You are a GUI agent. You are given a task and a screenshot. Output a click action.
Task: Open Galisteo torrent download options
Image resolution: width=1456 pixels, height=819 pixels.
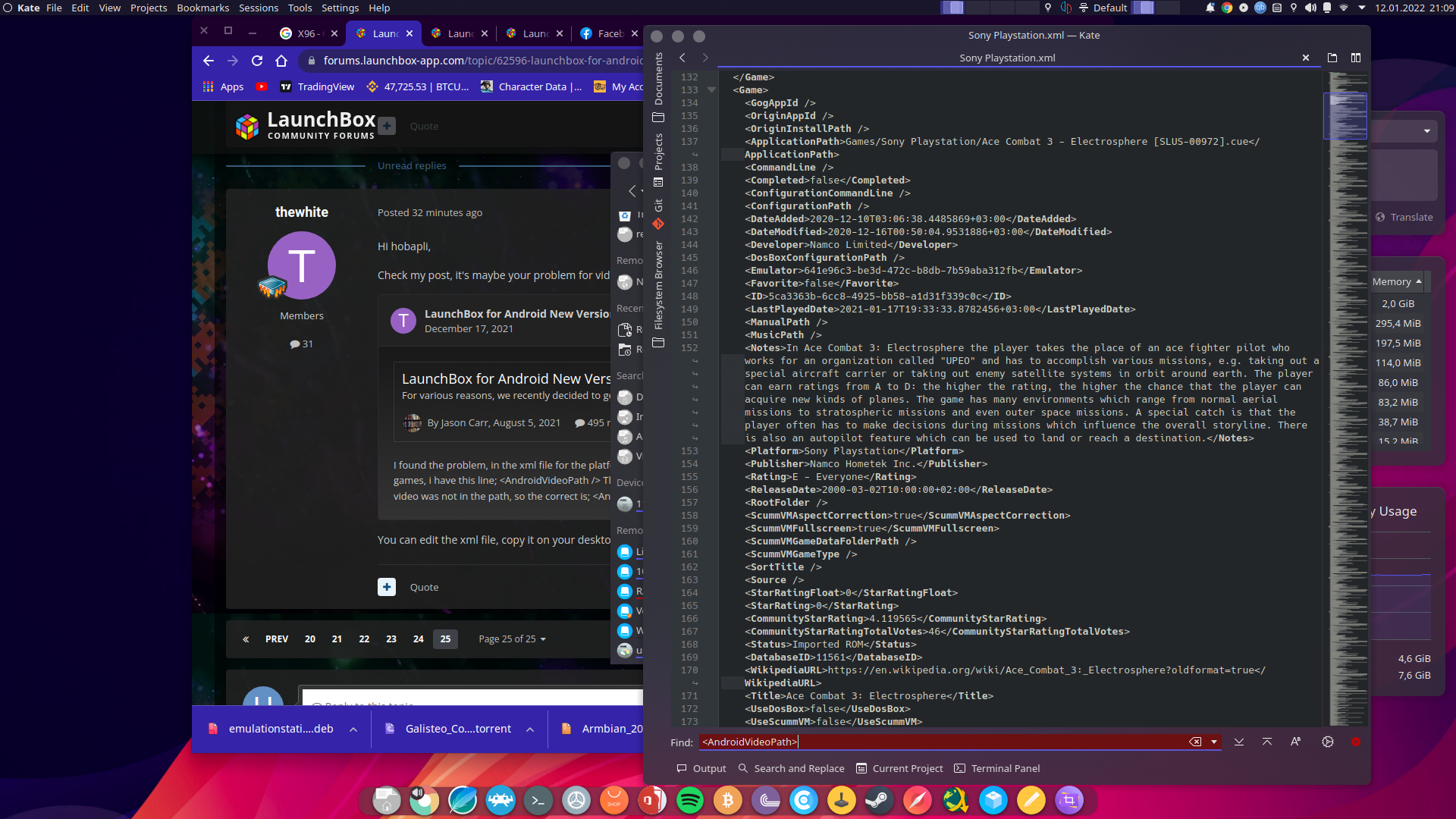tap(530, 729)
